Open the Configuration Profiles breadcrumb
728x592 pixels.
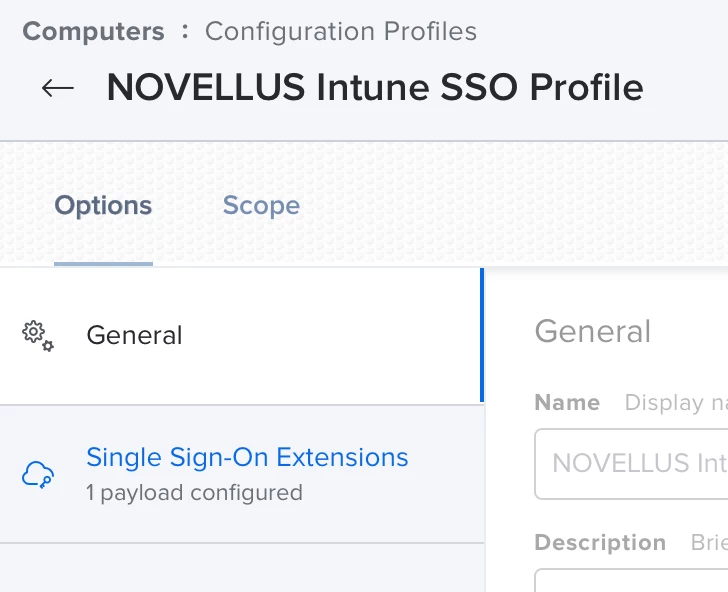pos(341,32)
